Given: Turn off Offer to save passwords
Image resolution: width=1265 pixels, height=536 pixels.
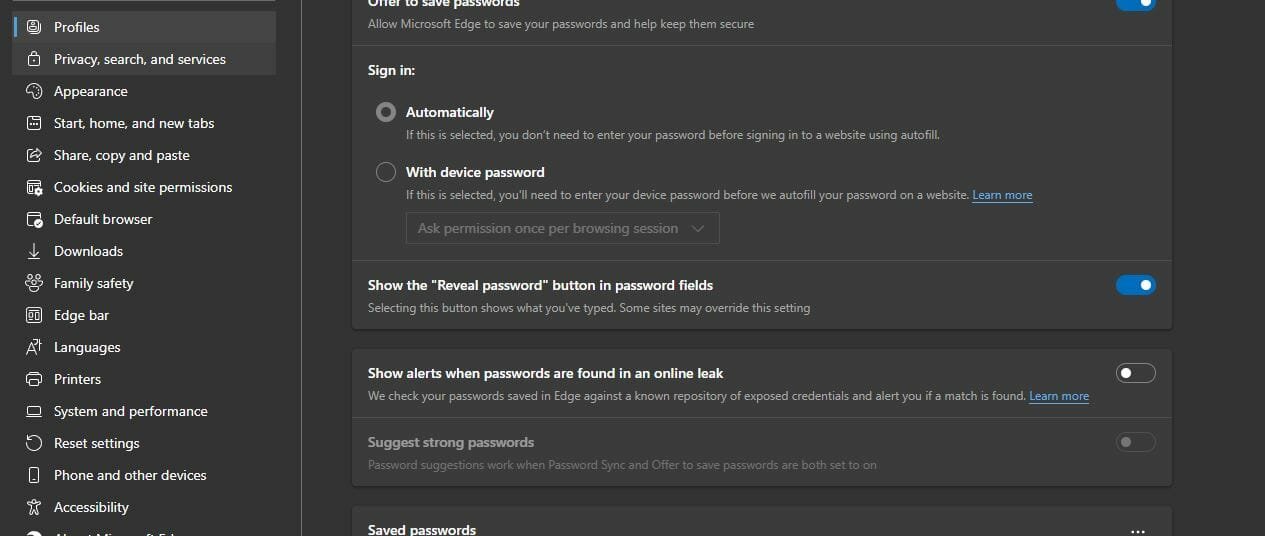Looking at the screenshot, I should [1135, 4].
